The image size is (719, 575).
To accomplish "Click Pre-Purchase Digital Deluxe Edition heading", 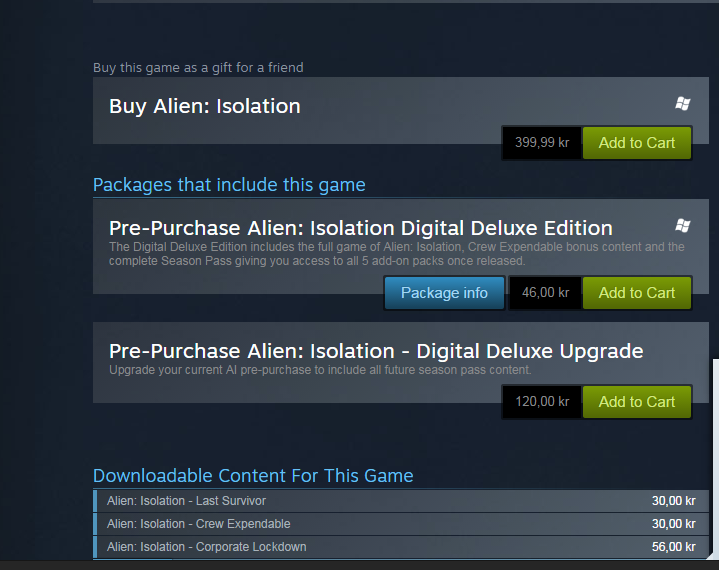I will point(360,228).
